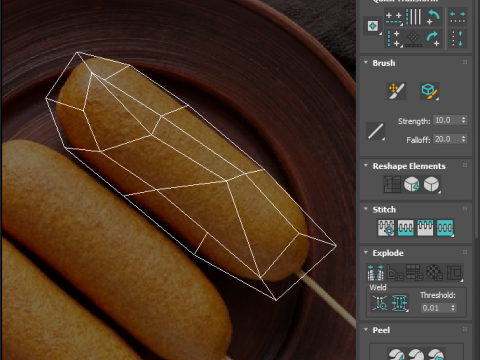Image resolution: width=480 pixels, height=360 pixels.
Task: Rotate selection counter-clockwise 90 degrees
Action: pos(433,17)
